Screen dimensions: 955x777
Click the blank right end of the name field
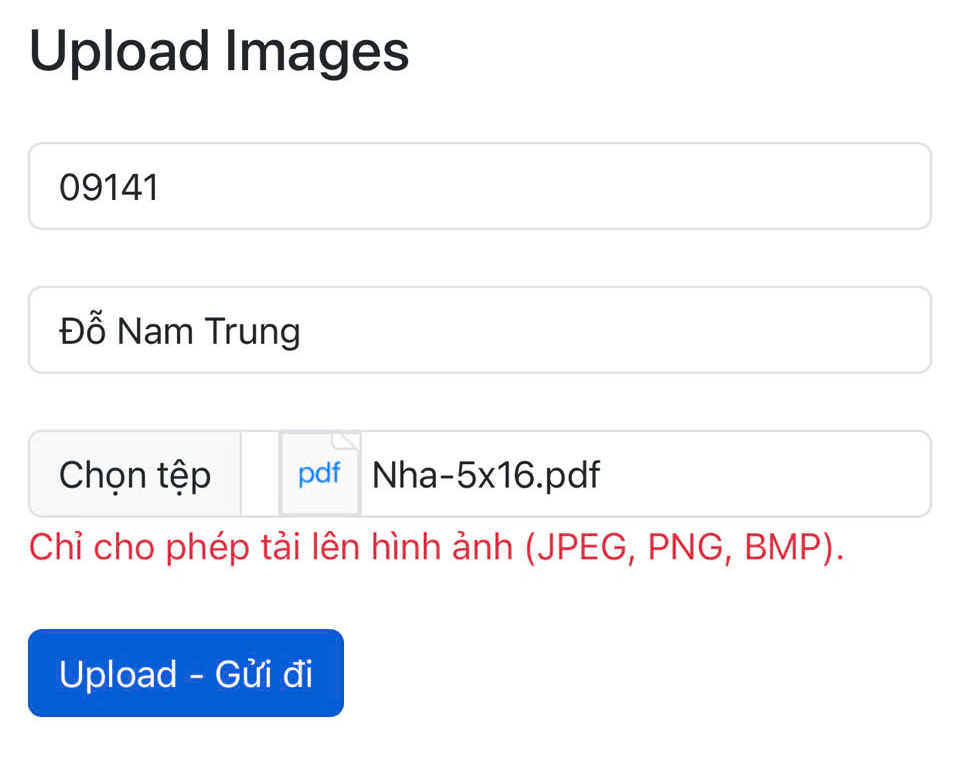tap(850, 330)
